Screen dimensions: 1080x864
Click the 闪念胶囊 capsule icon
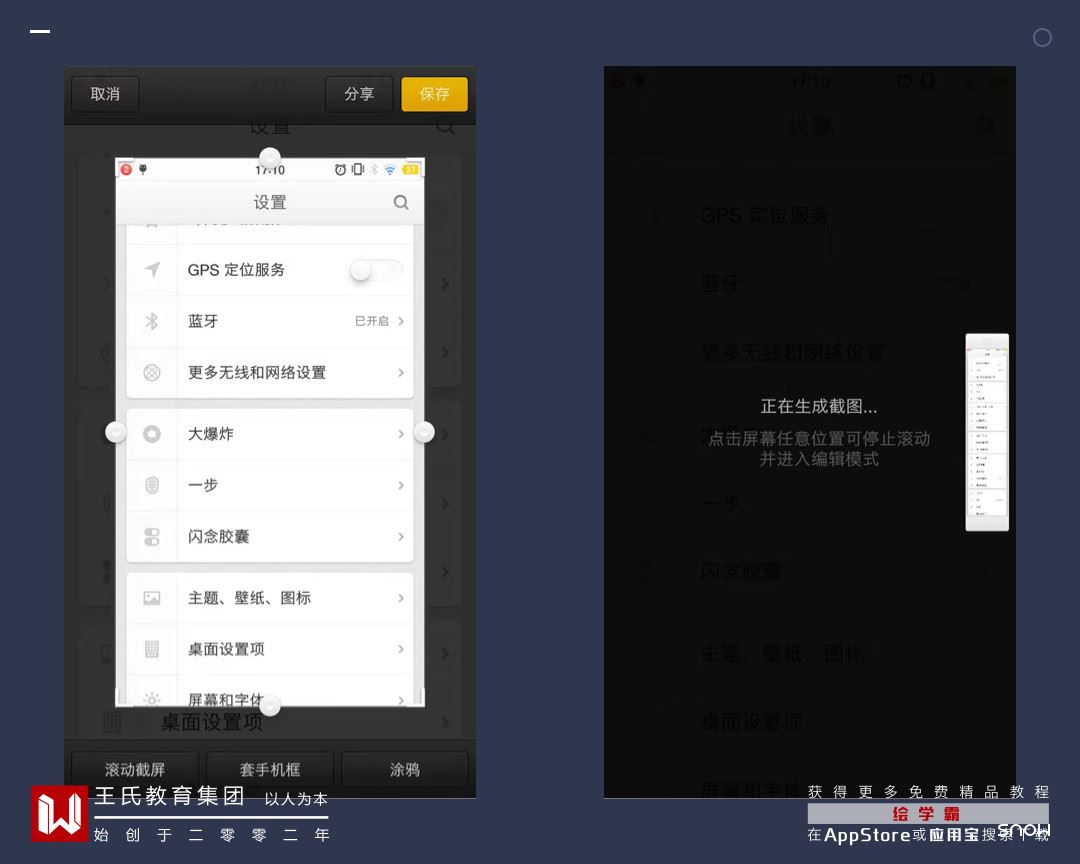coord(152,537)
